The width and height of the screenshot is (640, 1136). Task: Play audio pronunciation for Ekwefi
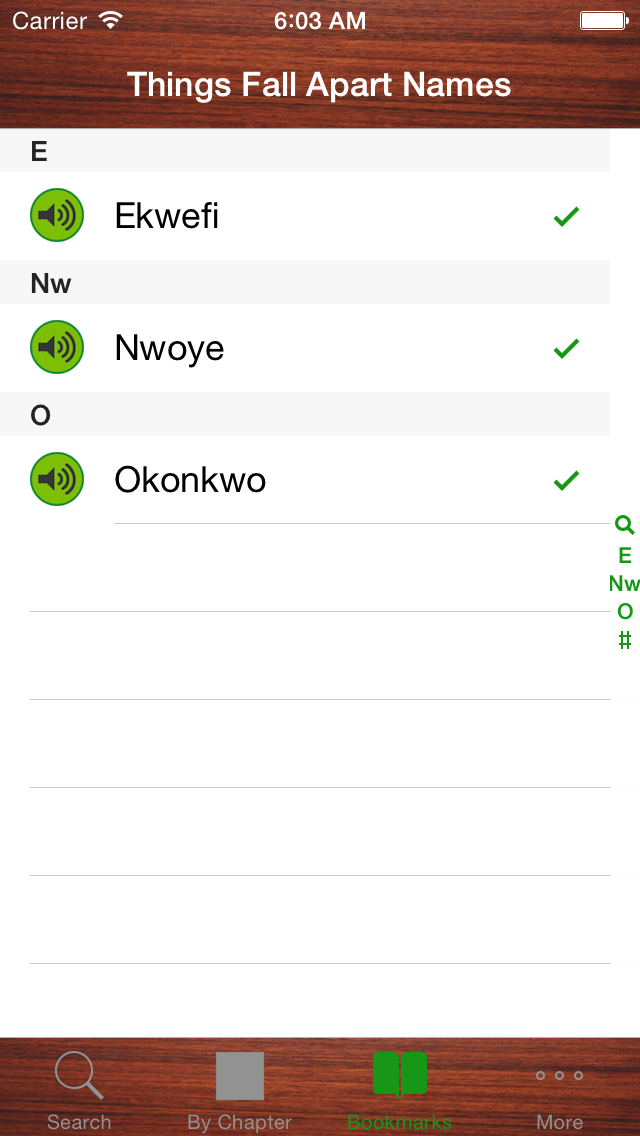pyautogui.click(x=57, y=215)
